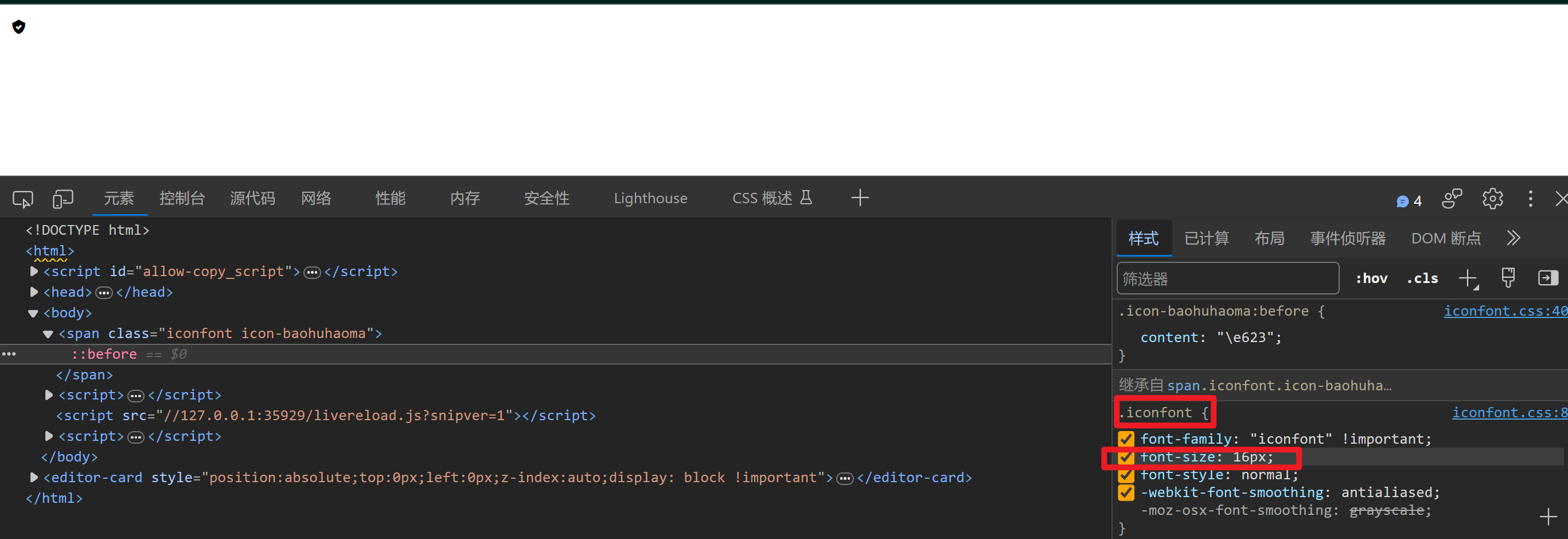This screenshot has width=1568, height=539.
Task: Toggle computed styles sidebar pane icon
Action: [x=1548, y=278]
